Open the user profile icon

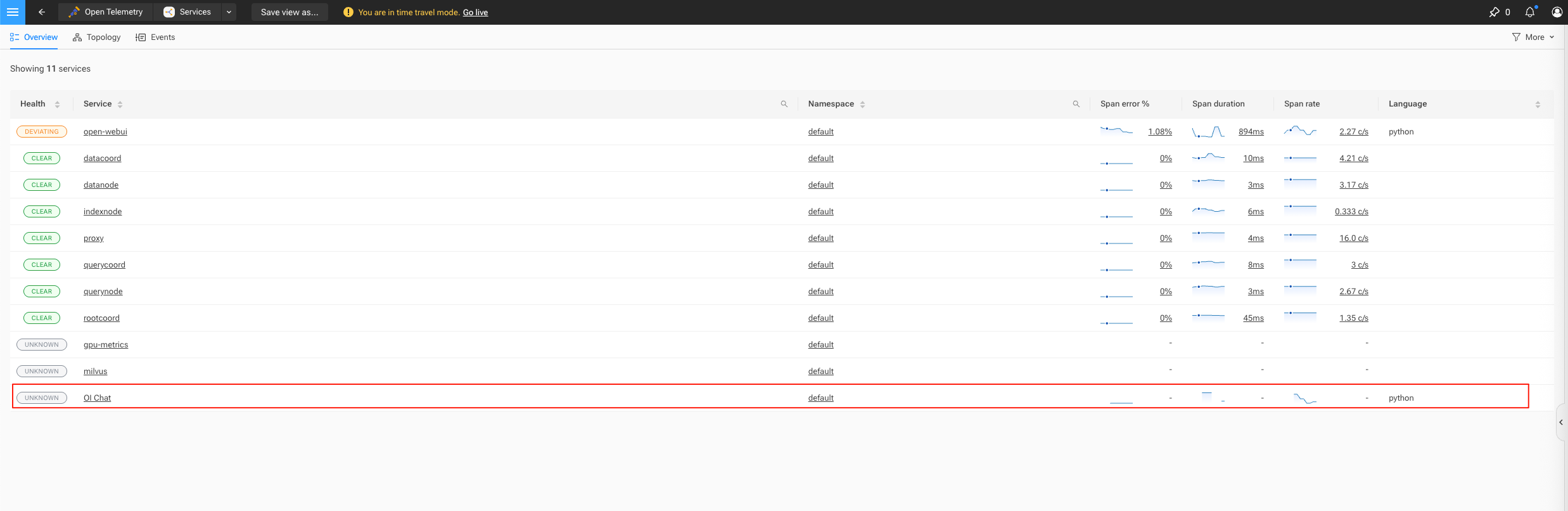click(x=1557, y=12)
